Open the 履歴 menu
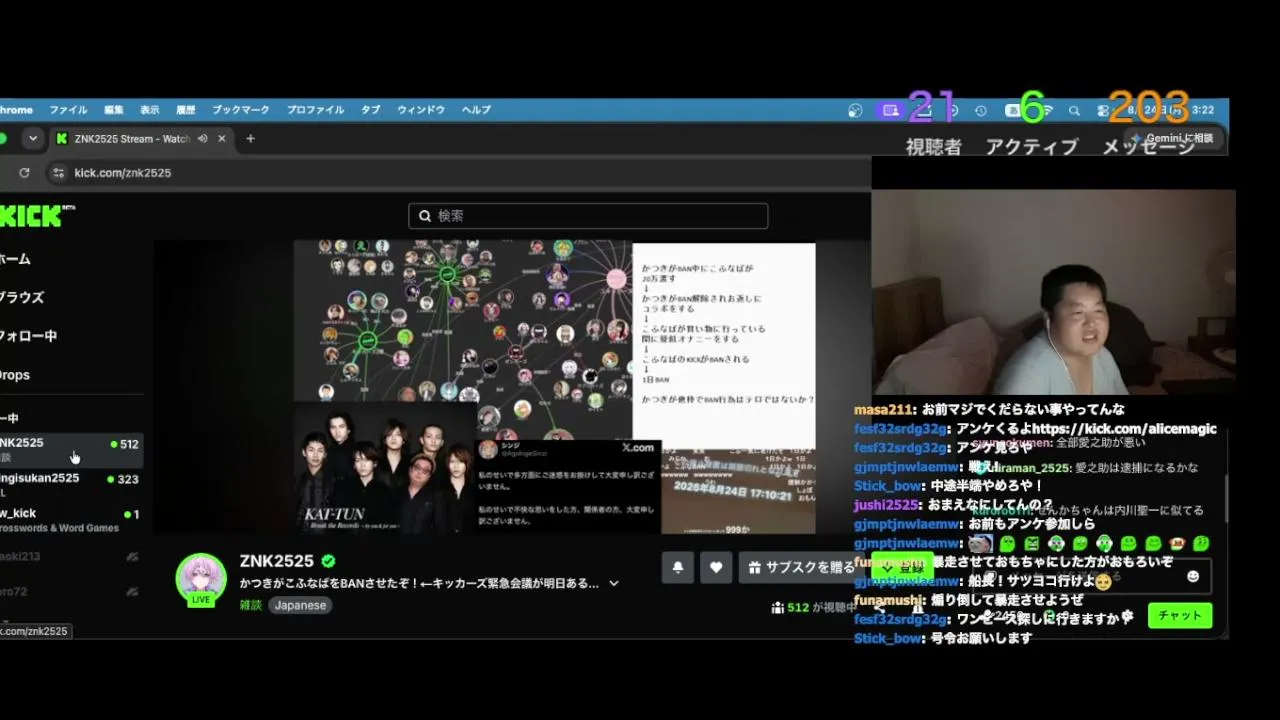The image size is (1280, 720). pyautogui.click(x=186, y=110)
